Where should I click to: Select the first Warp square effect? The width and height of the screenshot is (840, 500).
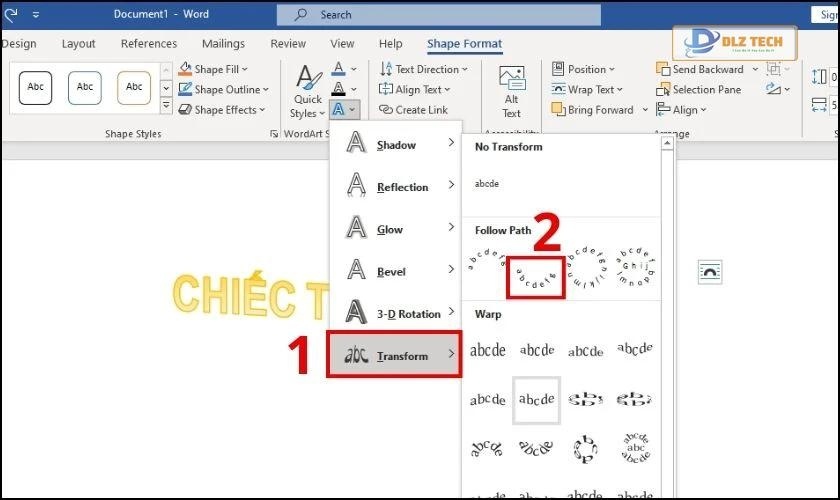click(x=488, y=350)
